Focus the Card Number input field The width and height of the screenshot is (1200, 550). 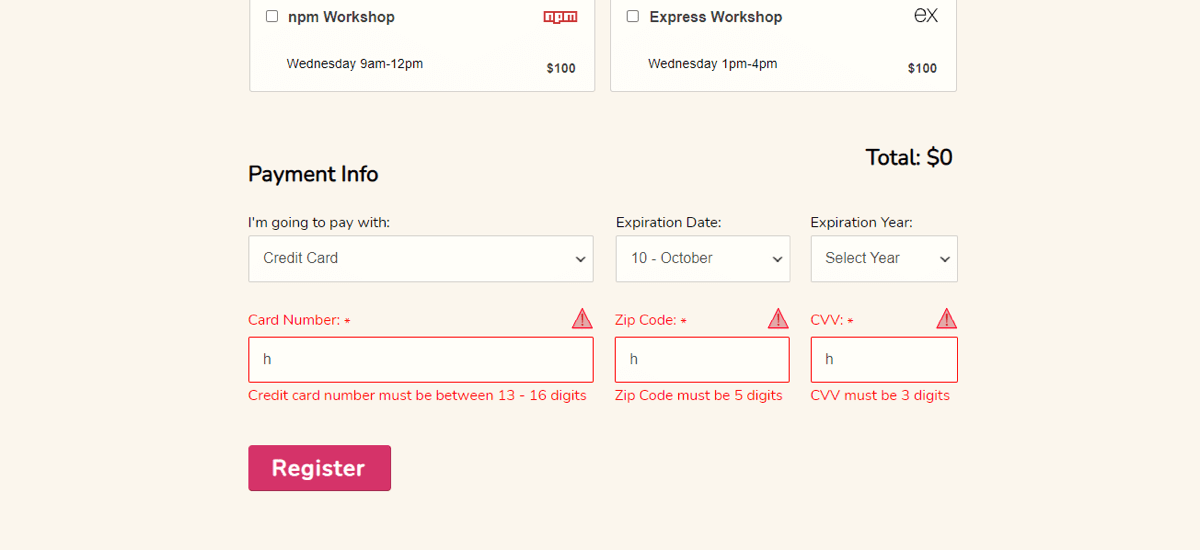tap(420, 359)
